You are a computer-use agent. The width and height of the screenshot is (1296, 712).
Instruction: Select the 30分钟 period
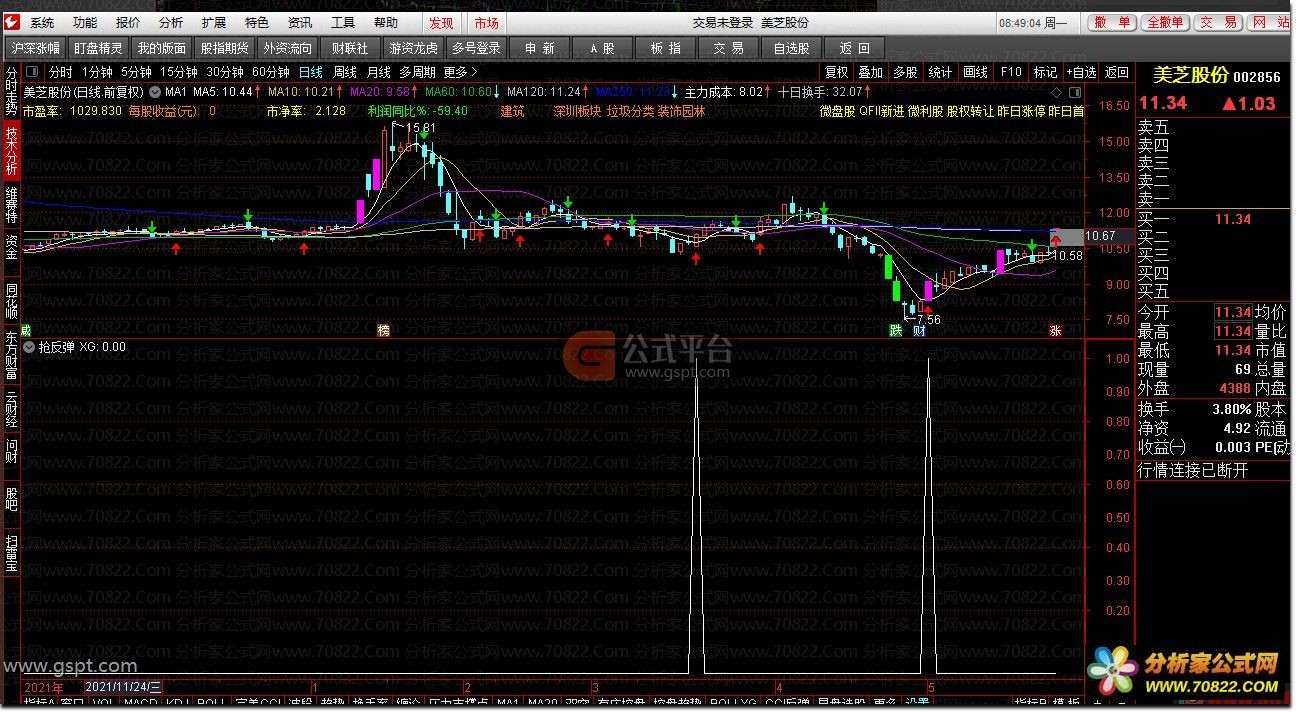225,72
